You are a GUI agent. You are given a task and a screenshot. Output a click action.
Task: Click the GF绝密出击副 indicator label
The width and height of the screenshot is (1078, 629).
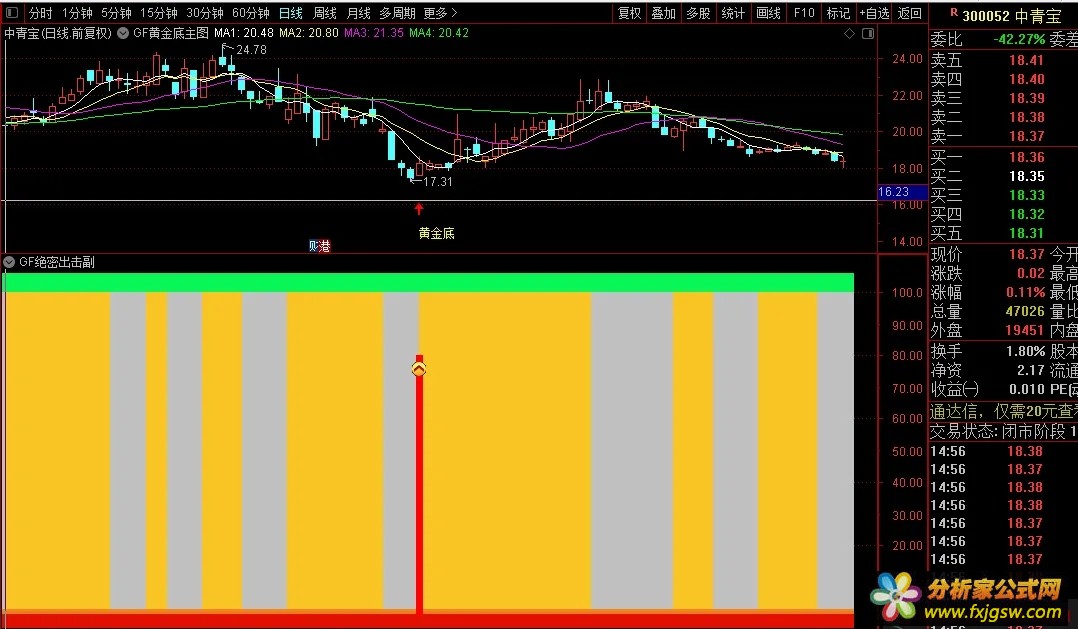pos(57,262)
